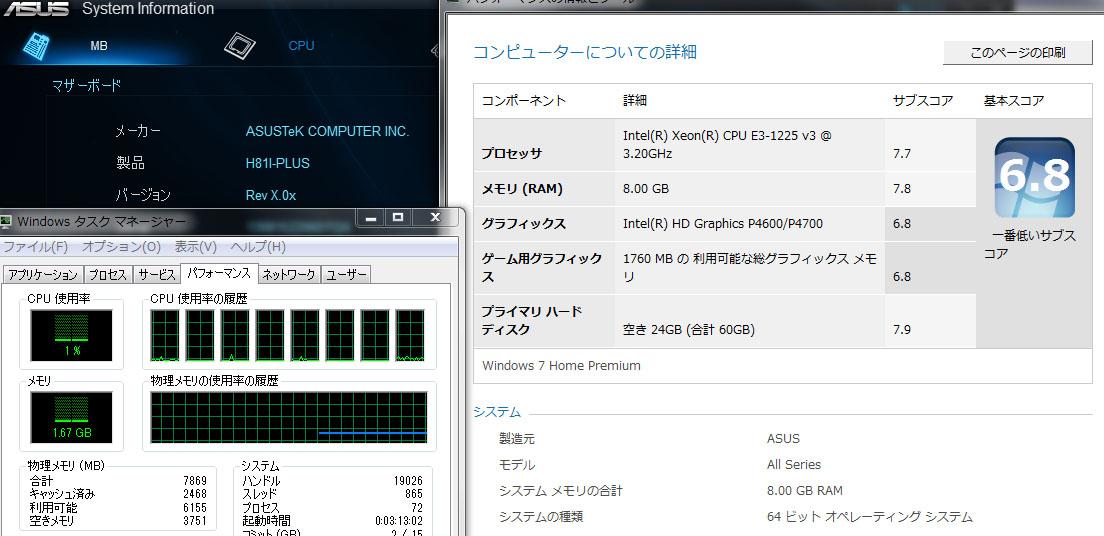Switch to the サービス tab

[156, 275]
